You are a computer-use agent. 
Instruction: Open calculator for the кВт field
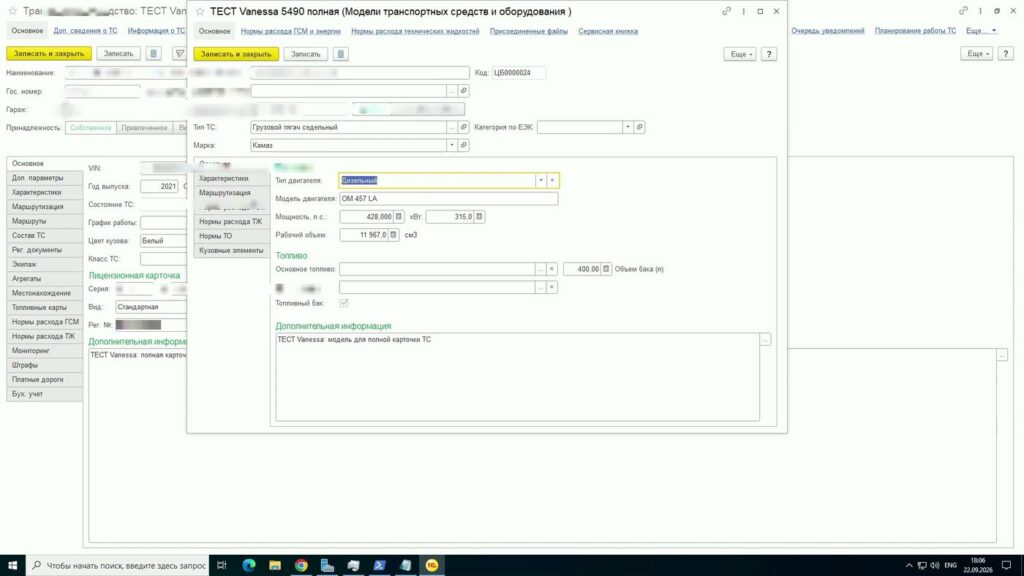(479, 217)
